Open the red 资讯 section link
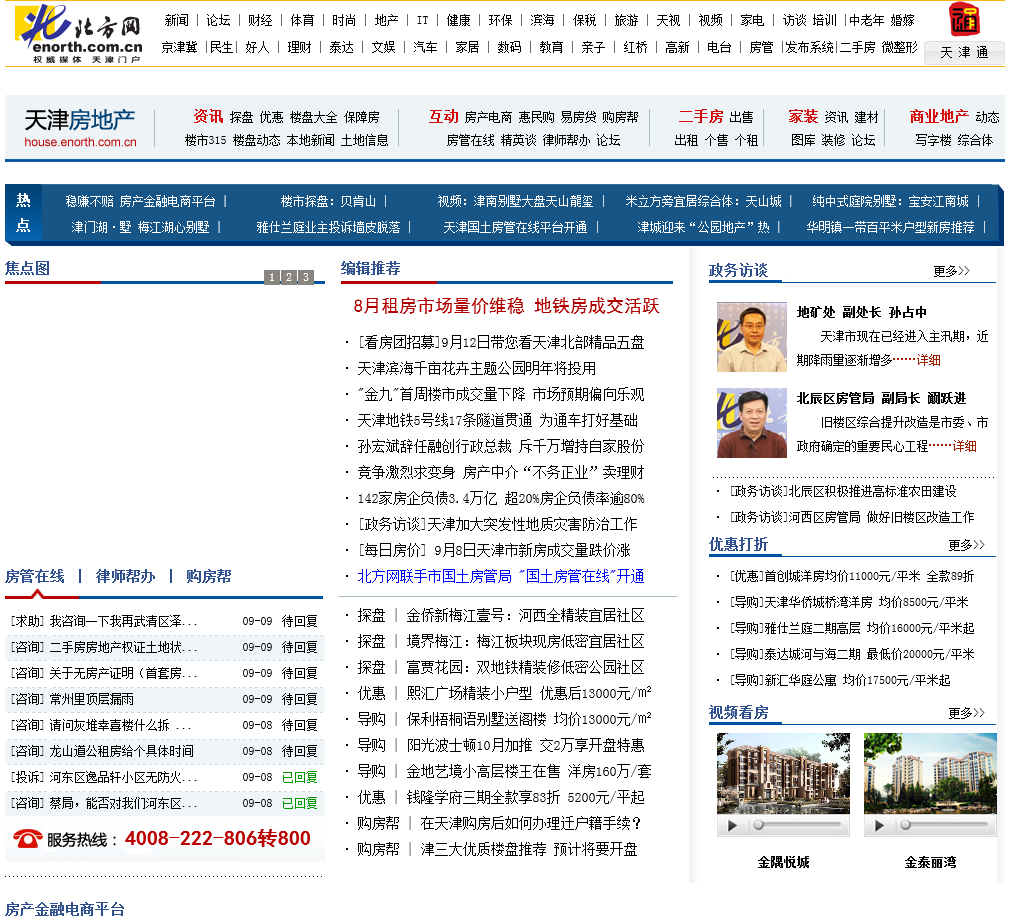1010x918 pixels. [208, 116]
